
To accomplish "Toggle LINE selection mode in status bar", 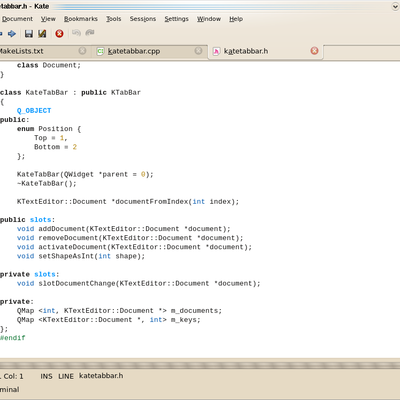I will 66,376.
